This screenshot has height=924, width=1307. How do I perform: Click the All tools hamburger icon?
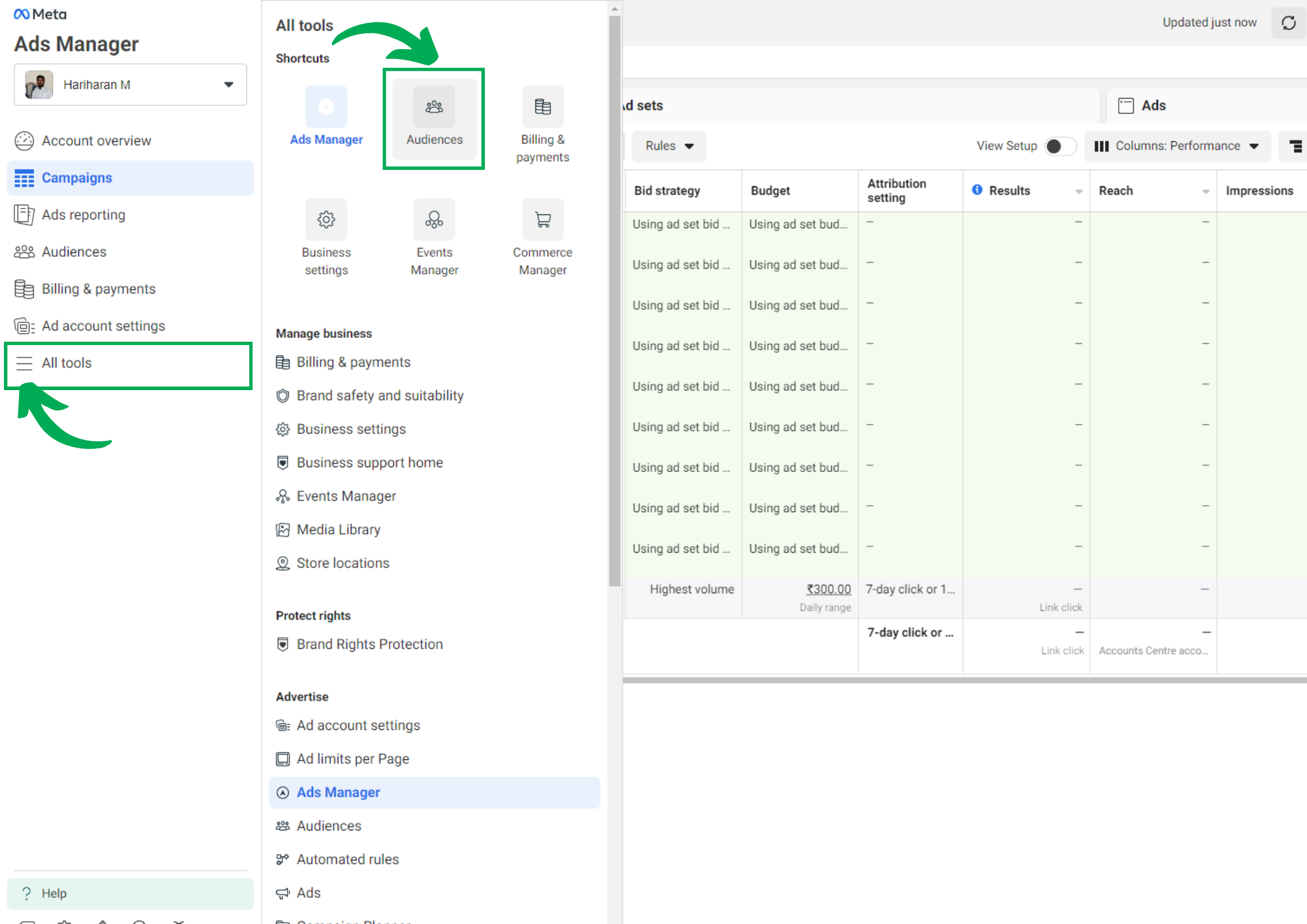[24, 363]
